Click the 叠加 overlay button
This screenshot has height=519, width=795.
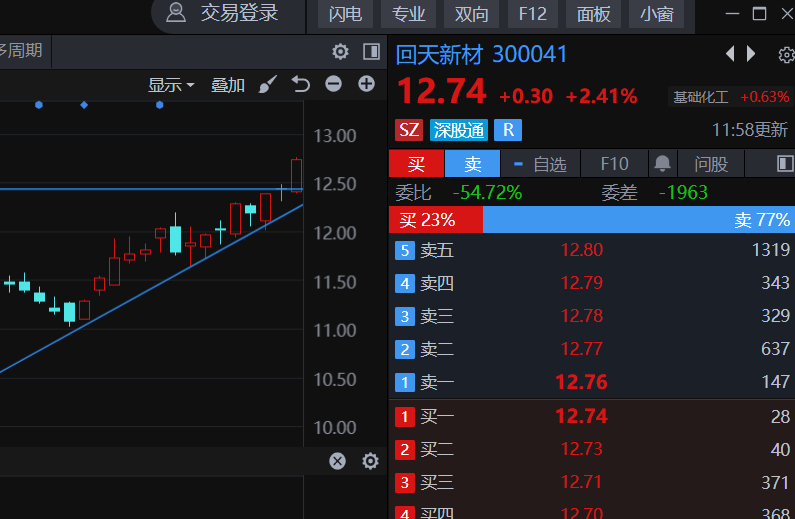click(228, 85)
